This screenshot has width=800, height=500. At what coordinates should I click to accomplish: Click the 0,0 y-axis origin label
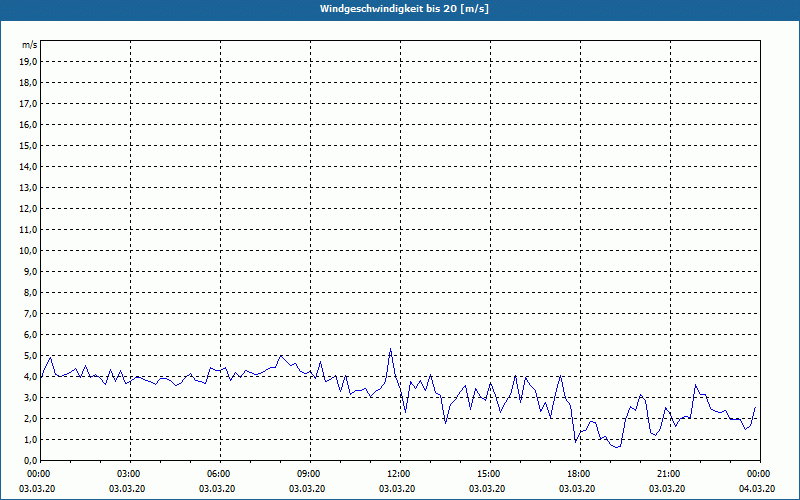coord(29,460)
